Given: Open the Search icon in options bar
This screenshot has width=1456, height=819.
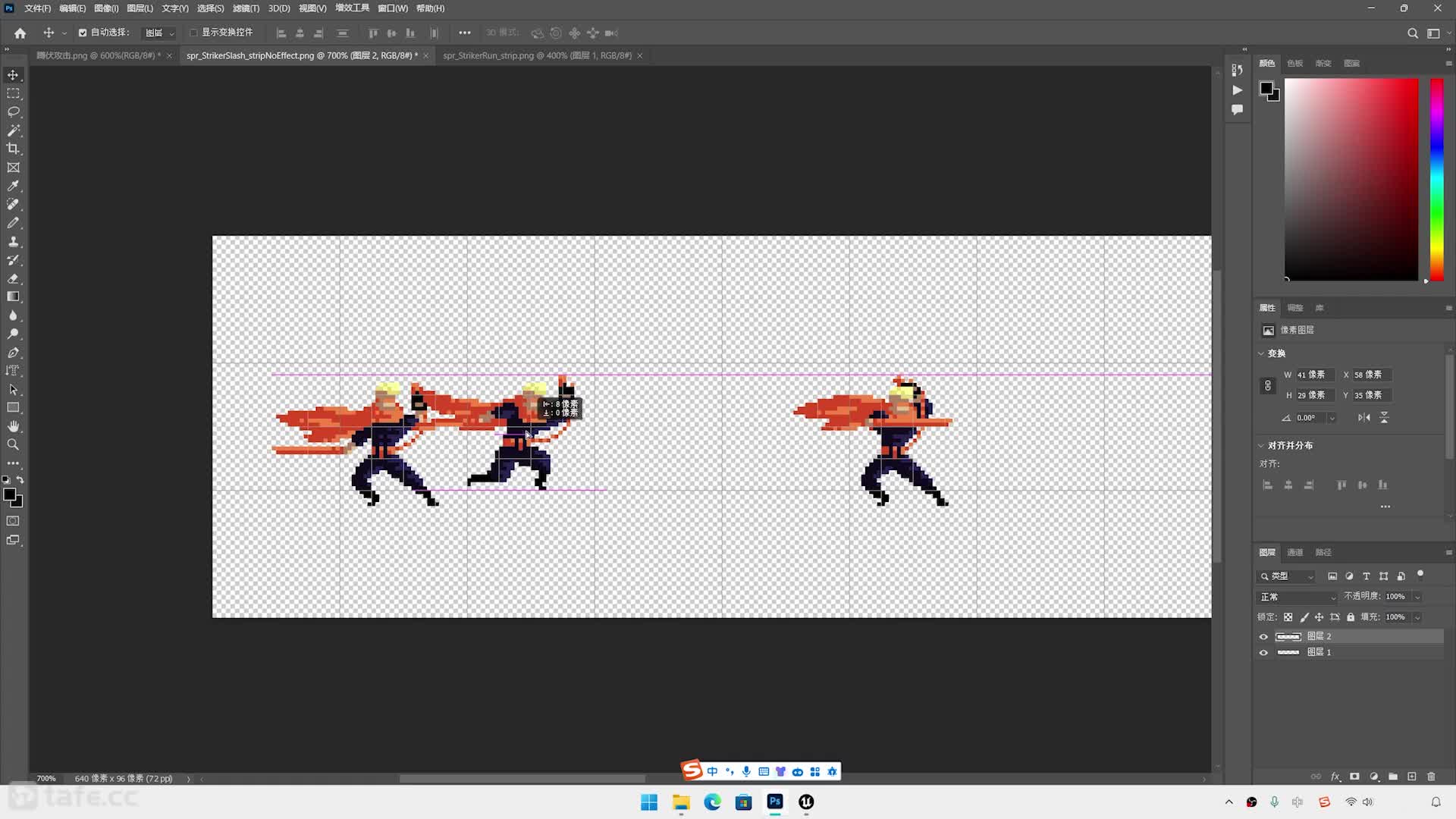Looking at the screenshot, I should tap(1412, 33).
